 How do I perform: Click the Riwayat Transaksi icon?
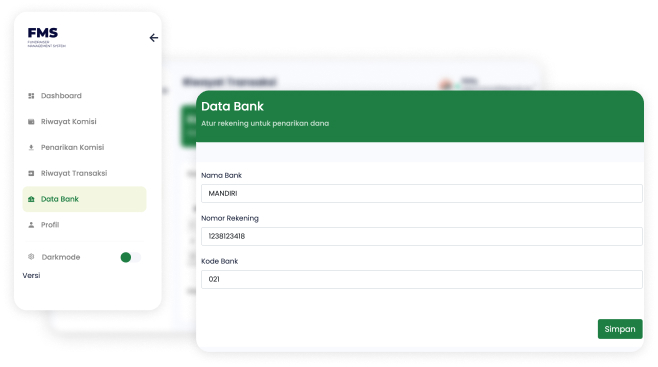[31, 173]
